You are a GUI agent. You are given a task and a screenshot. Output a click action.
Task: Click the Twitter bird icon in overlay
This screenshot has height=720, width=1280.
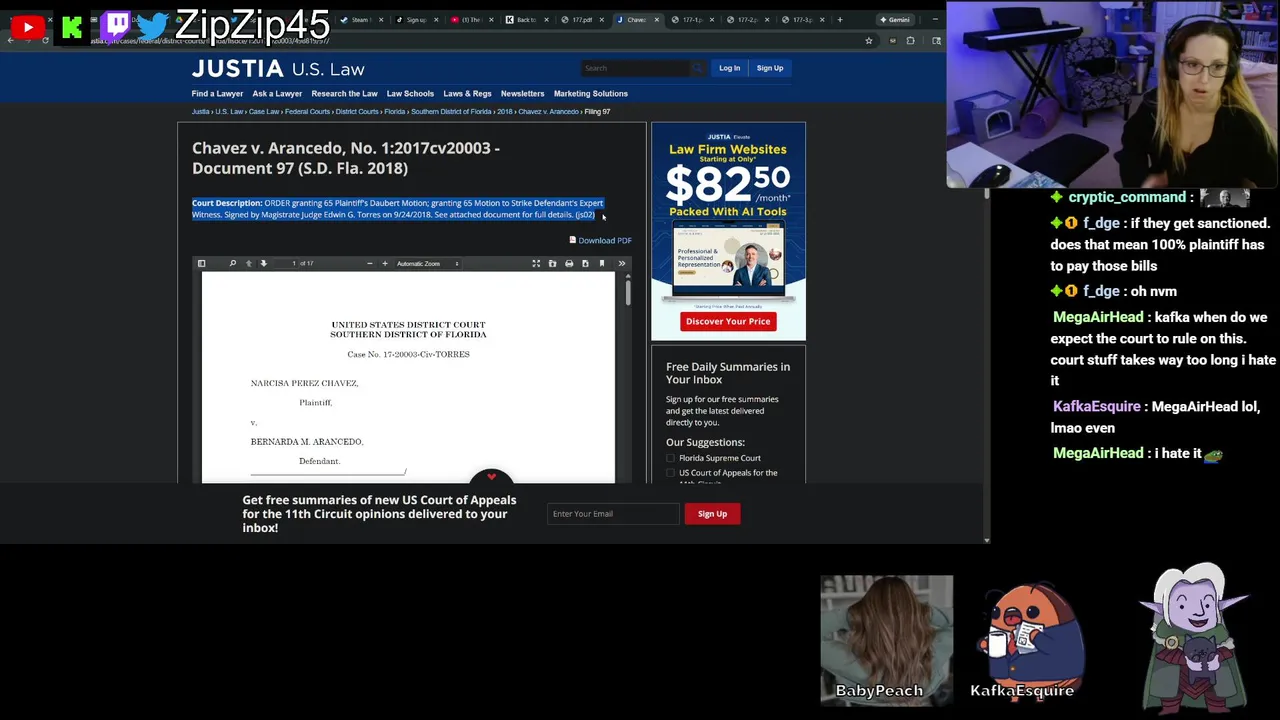tap(154, 27)
